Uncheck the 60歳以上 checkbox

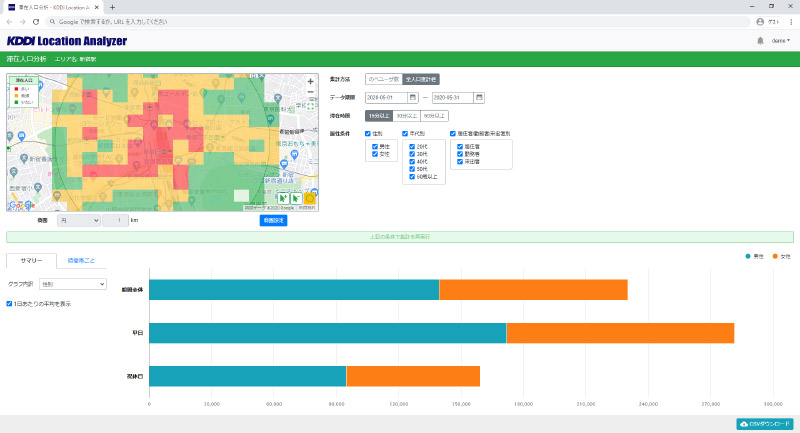click(x=412, y=177)
